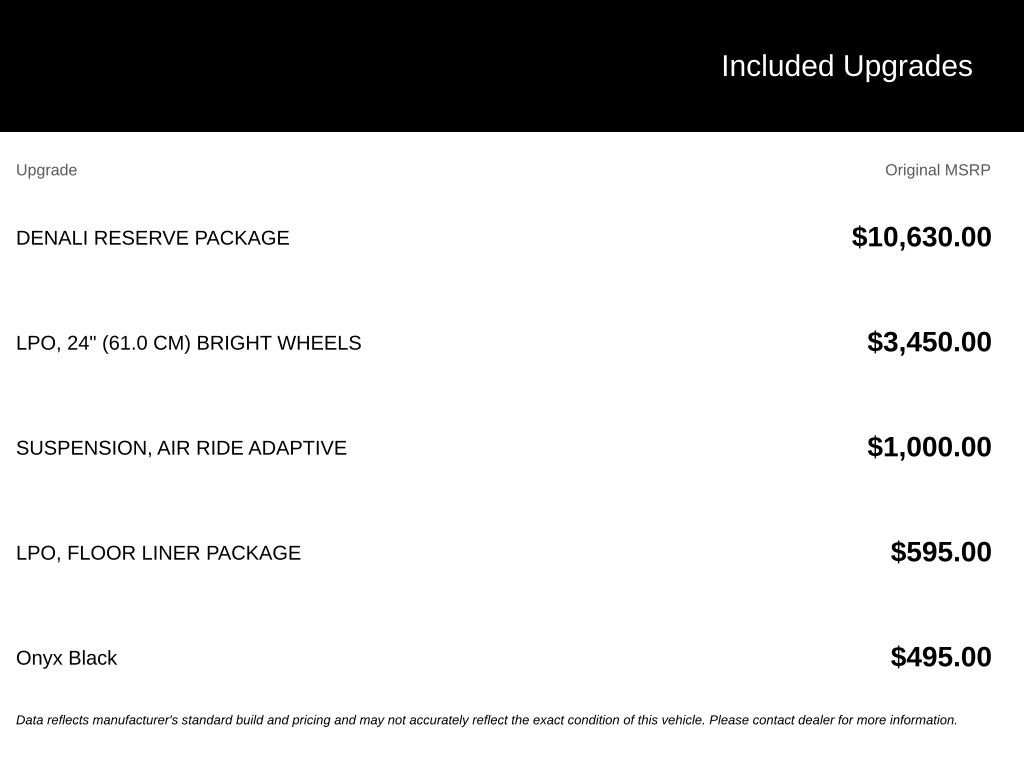The width and height of the screenshot is (1024, 768).
Task: Click the DENALI RESERVE PACKAGE row label
Action: (x=153, y=238)
